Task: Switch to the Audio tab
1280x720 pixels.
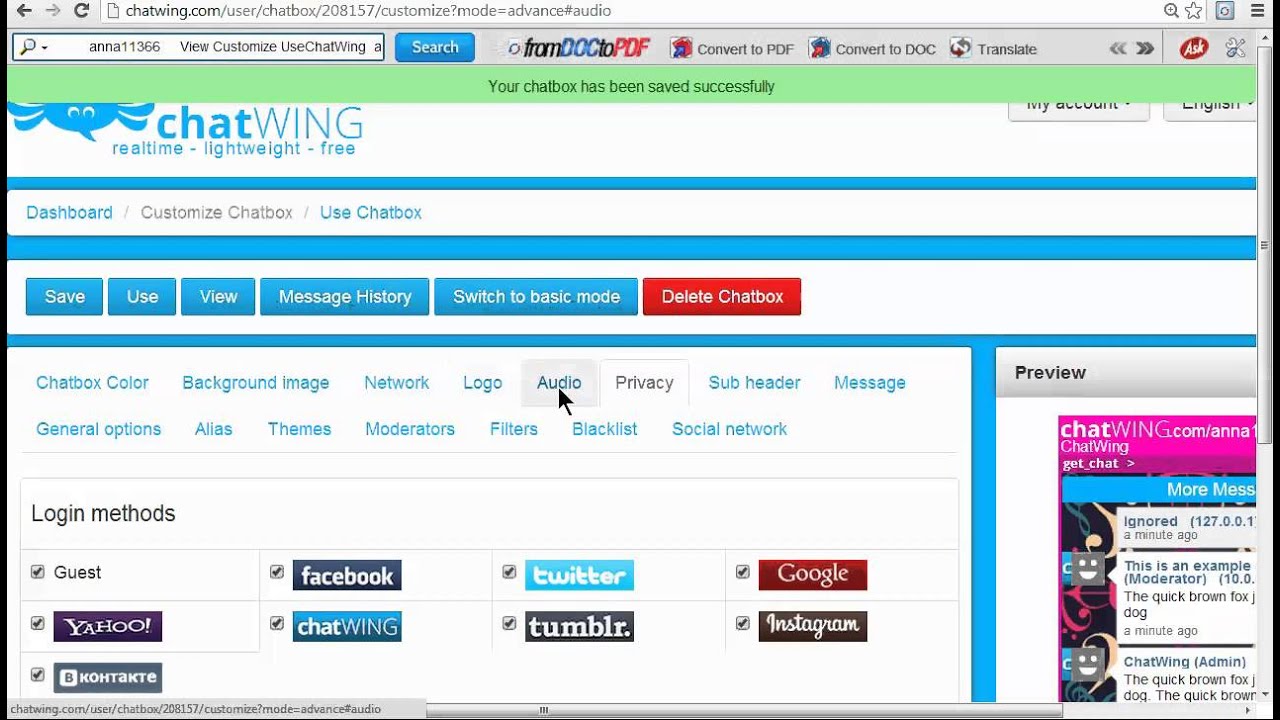Action: (559, 383)
